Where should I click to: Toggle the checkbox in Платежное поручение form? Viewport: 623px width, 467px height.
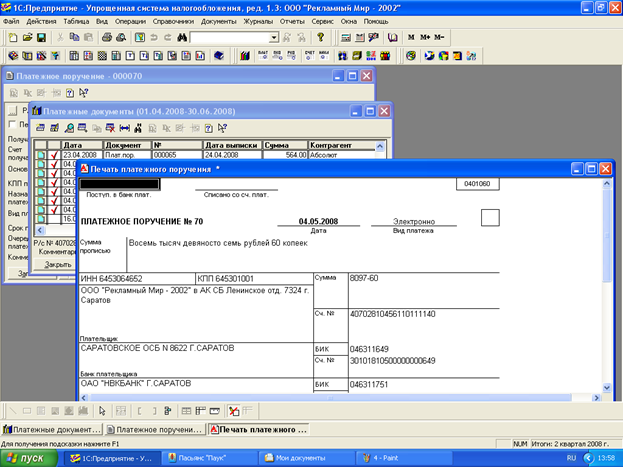pyautogui.click(x=12, y=124)
